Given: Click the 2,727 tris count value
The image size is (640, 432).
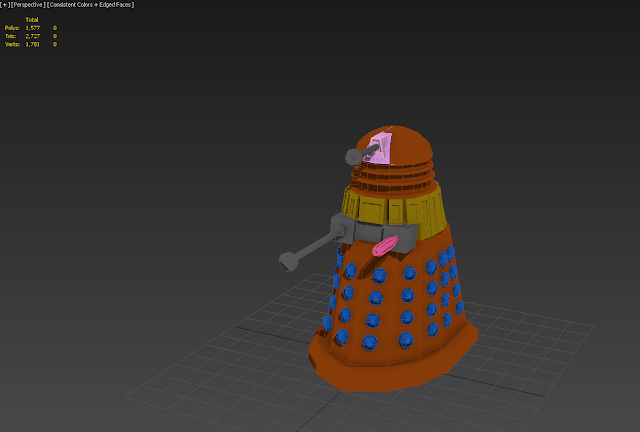Looking at the screenshot, I should 33,36.
